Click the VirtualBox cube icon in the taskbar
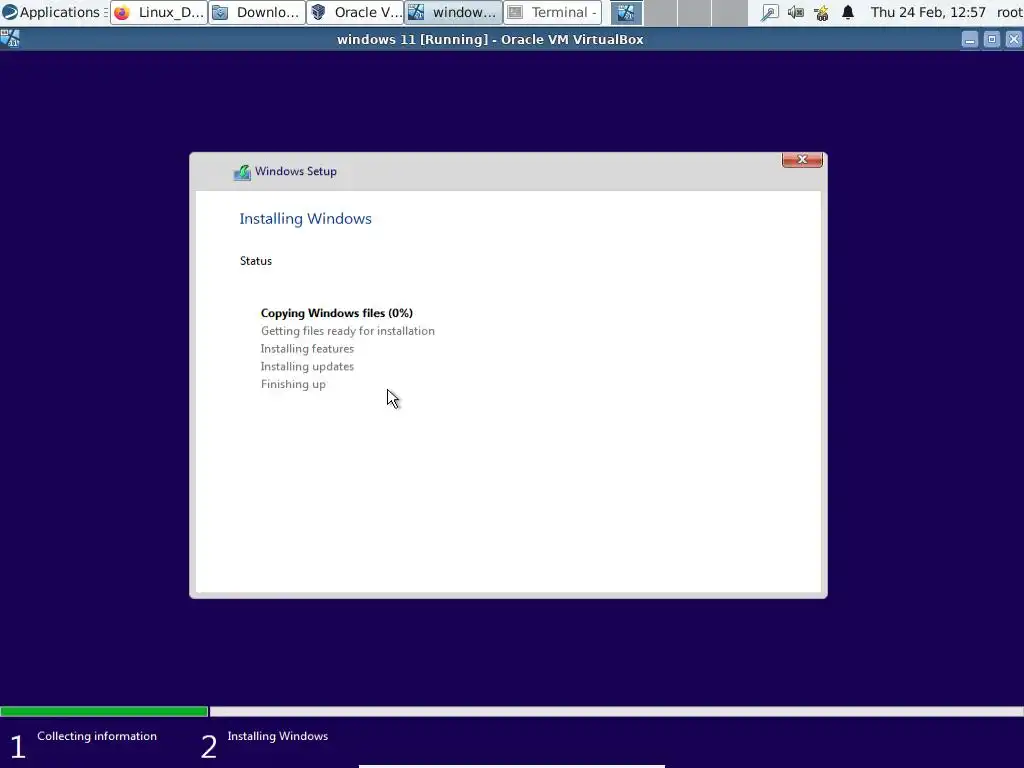This screenshot has width=1024, height=768. click(318, 12)
